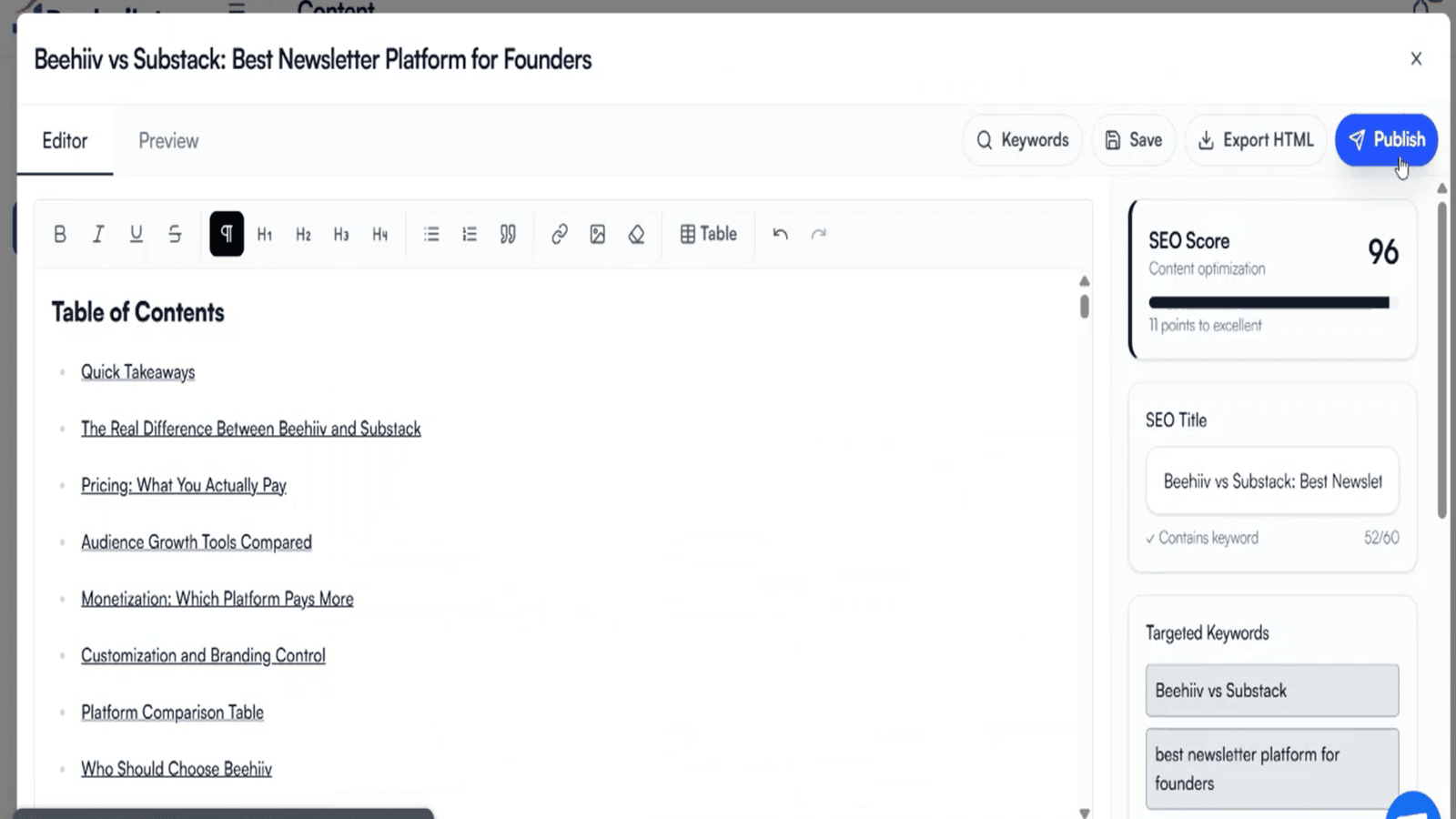Screen dimensions: 1456x819
Task: Click the SEO Score progress bar
Action: [1272, 303]
